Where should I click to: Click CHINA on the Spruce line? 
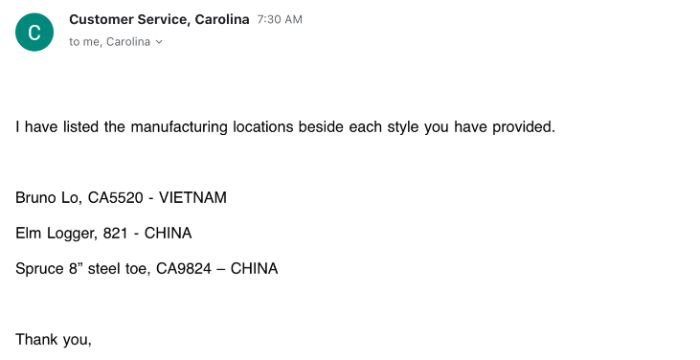254,268
